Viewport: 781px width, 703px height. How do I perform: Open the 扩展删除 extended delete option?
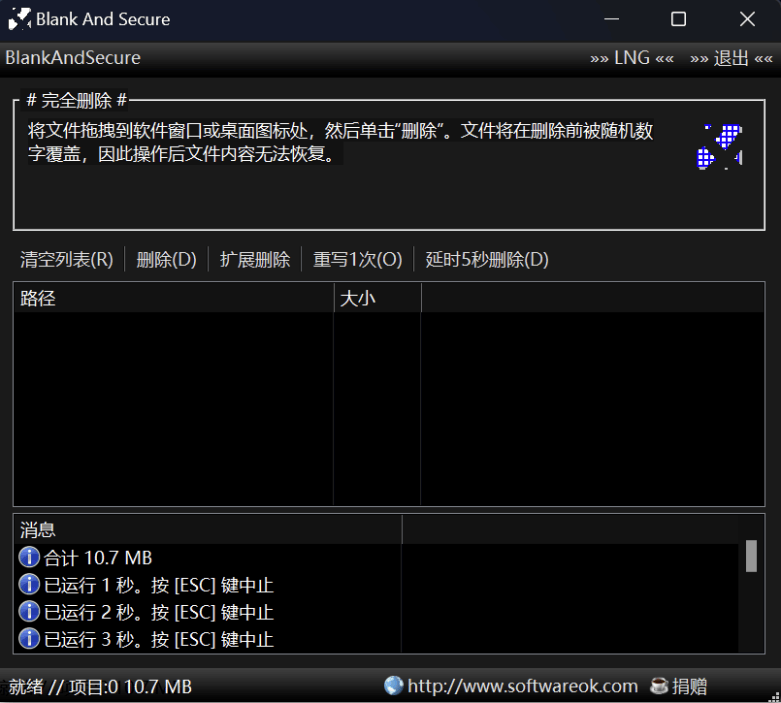255,260
